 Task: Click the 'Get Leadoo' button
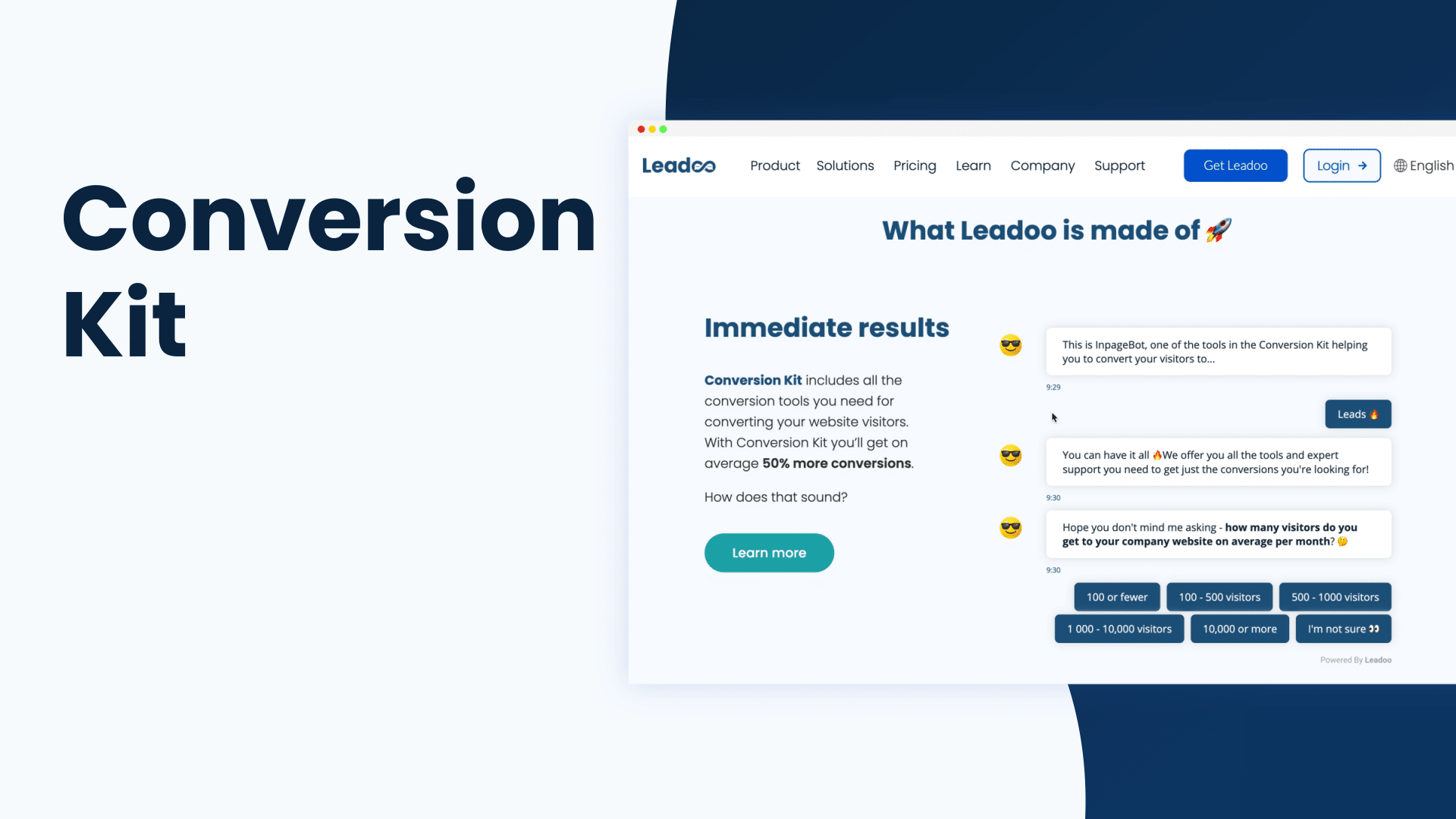1236,165
